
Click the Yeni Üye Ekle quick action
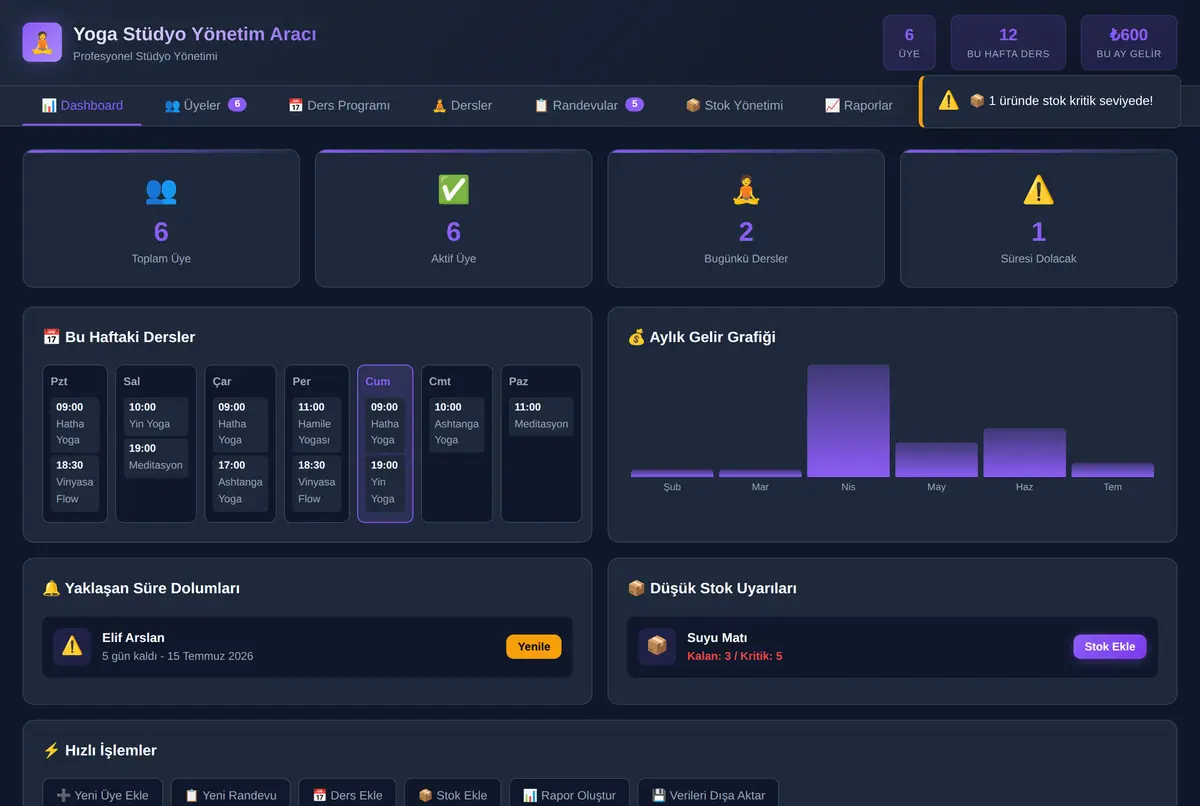[x=103, y=795]
